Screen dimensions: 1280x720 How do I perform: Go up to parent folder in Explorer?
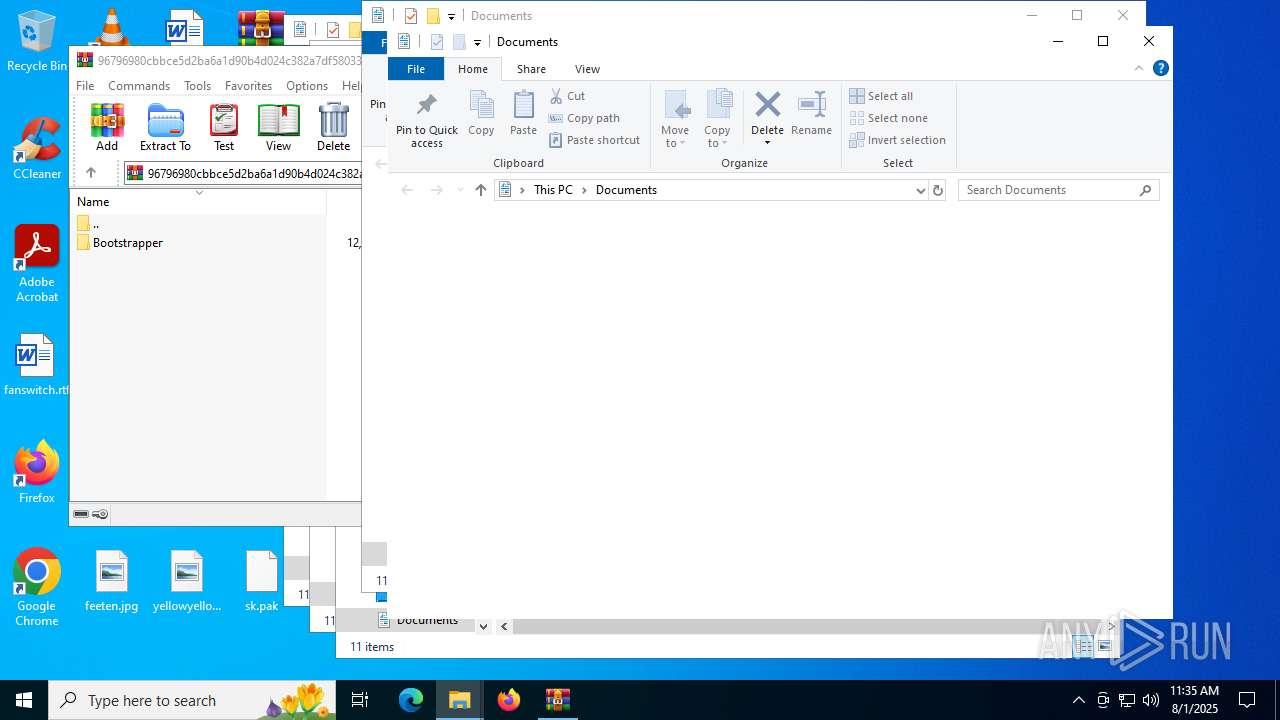(480, 190)
